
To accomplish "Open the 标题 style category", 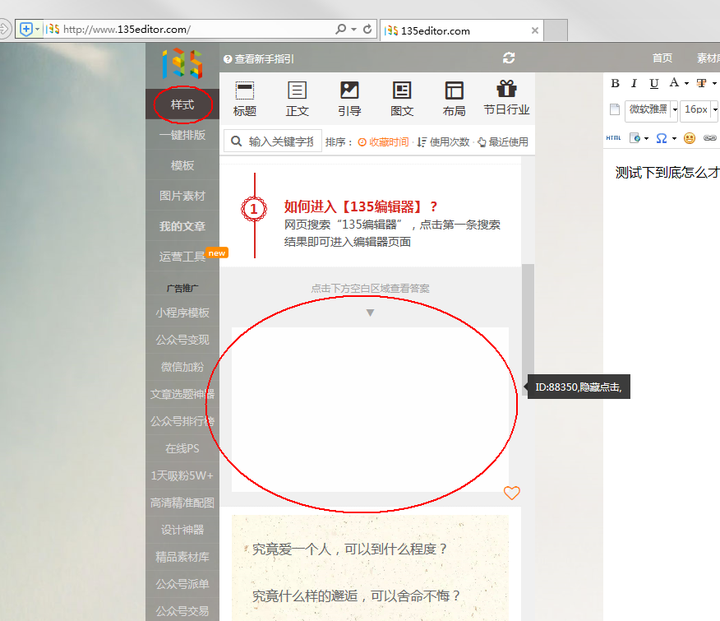I will (x=244, y=99).
